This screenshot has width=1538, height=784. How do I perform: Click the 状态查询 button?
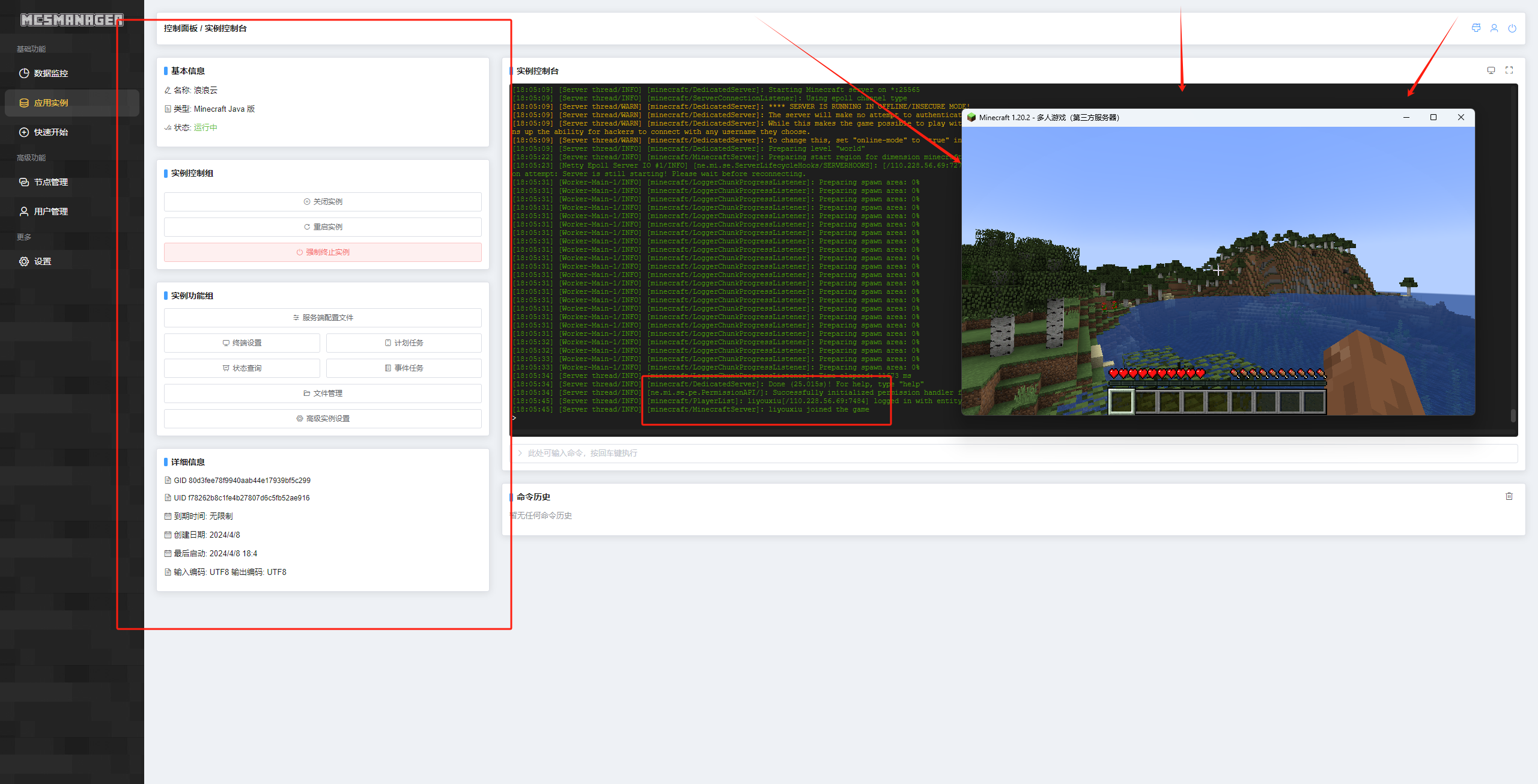pyautogui.click(x=242, y=368)
